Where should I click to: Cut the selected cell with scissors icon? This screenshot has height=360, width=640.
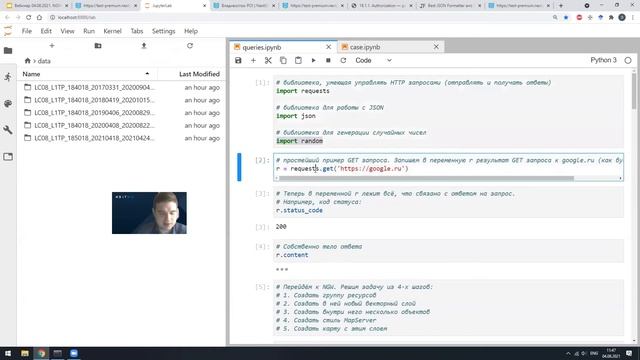268,60
